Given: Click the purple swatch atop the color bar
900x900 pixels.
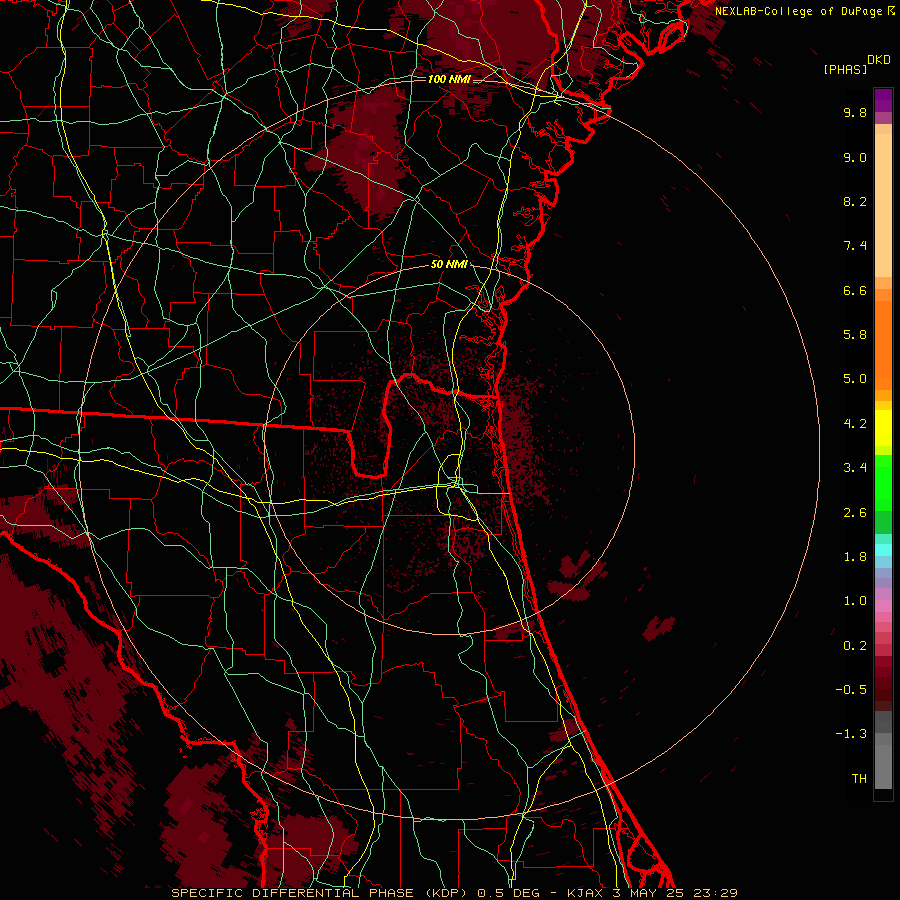Looking at the screenshot, I should click(883, 100).
